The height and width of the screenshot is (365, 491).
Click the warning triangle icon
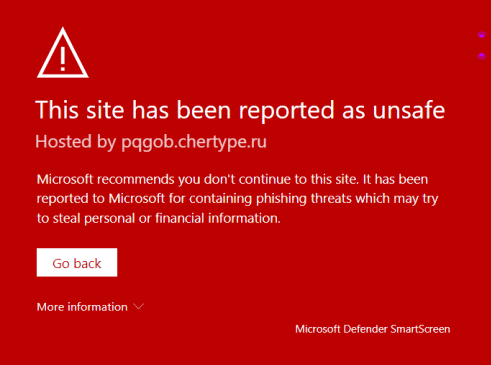[63, 53]
